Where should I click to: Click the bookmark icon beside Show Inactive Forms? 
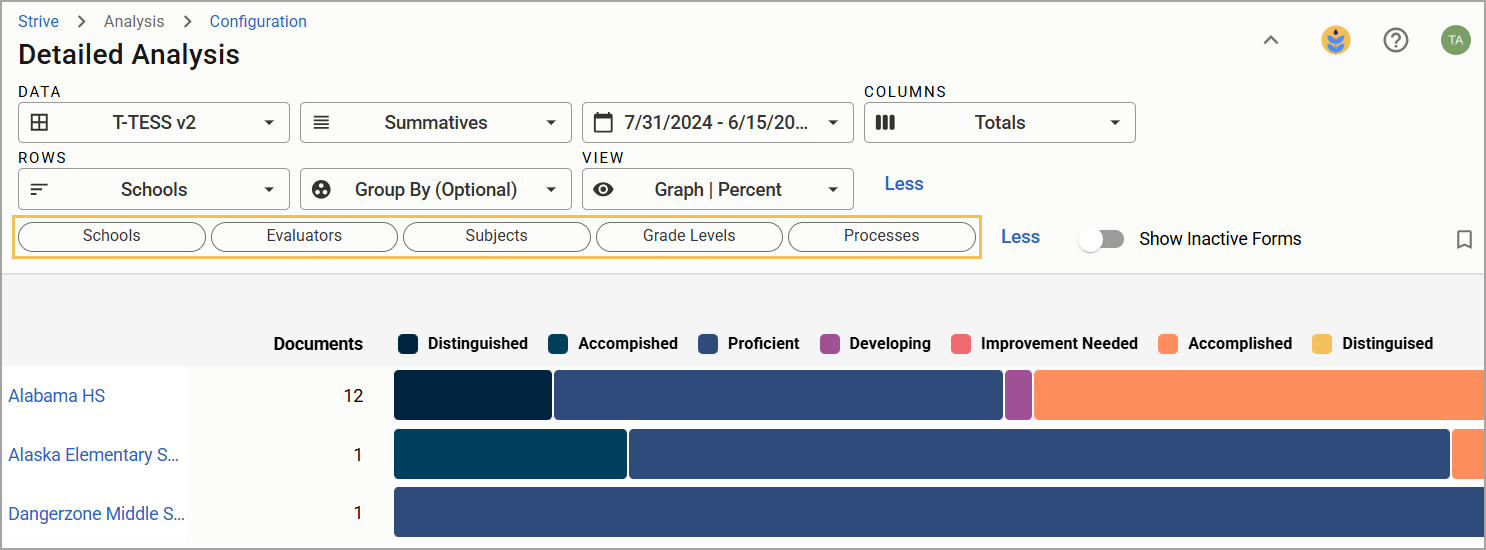[x=1464, y=239]
